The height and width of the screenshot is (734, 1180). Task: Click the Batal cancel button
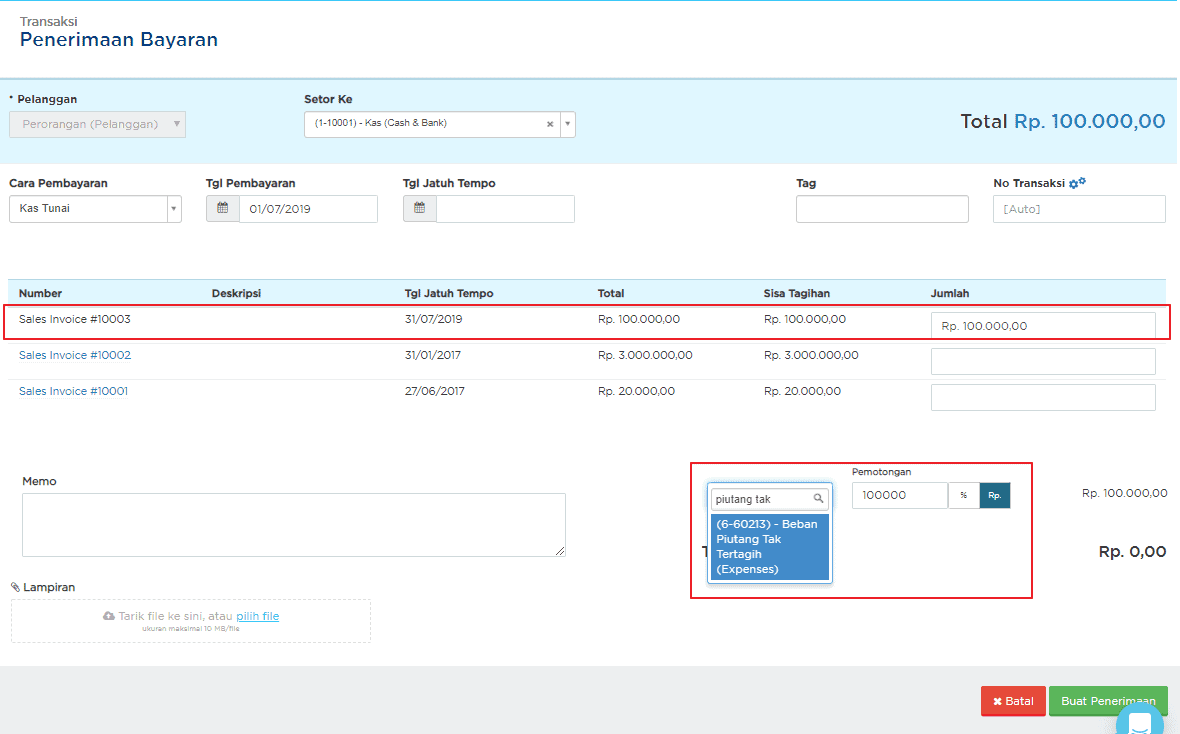click(x=1013, y=701)
